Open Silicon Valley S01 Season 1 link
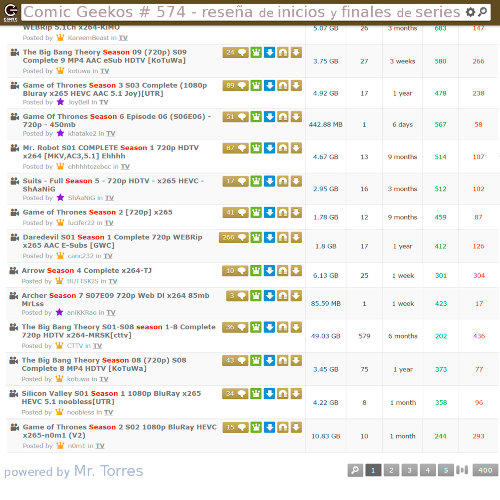Screen dimensions: 500x500 pos(111,397)
